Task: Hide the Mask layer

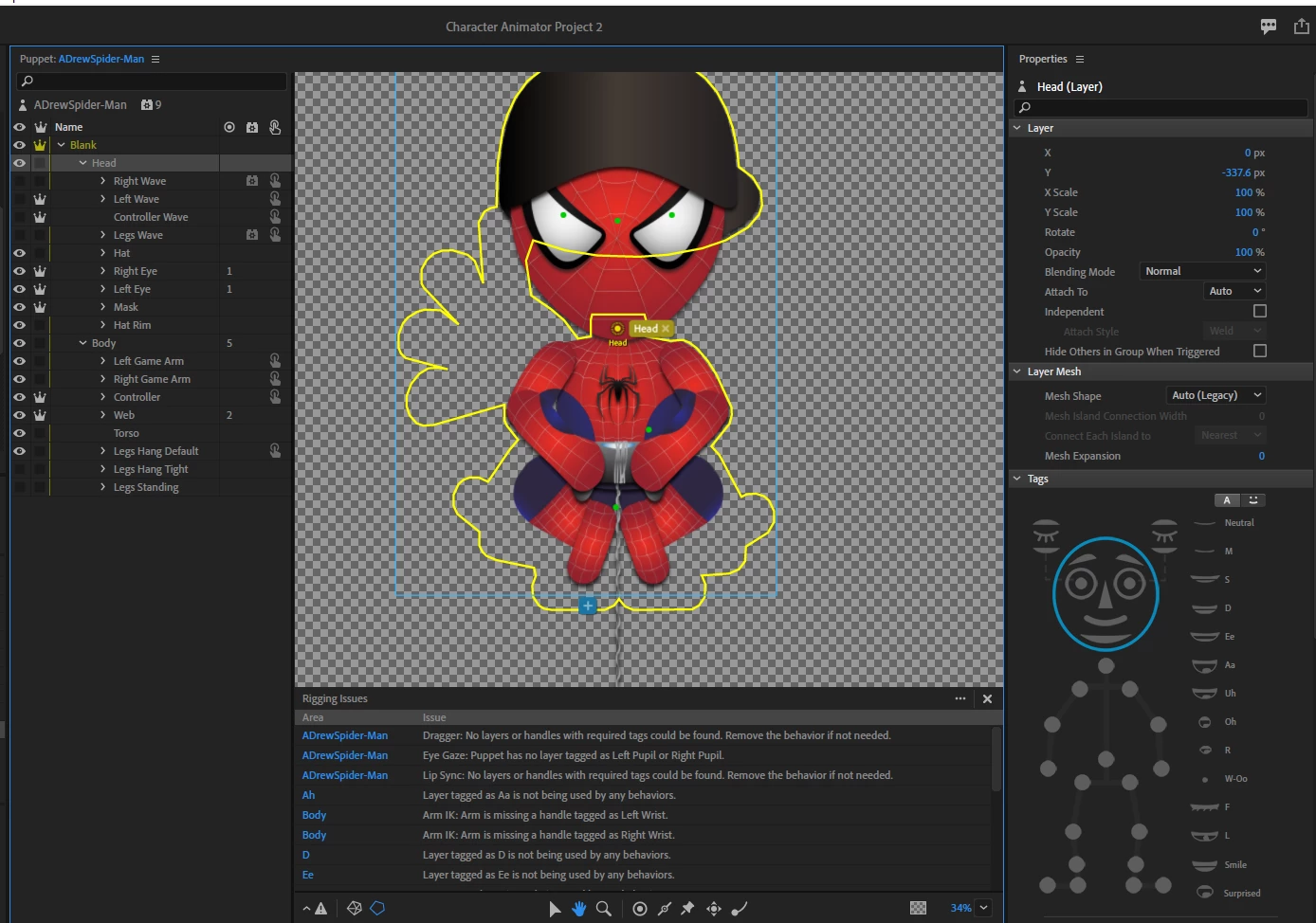Action: (19, 307)
